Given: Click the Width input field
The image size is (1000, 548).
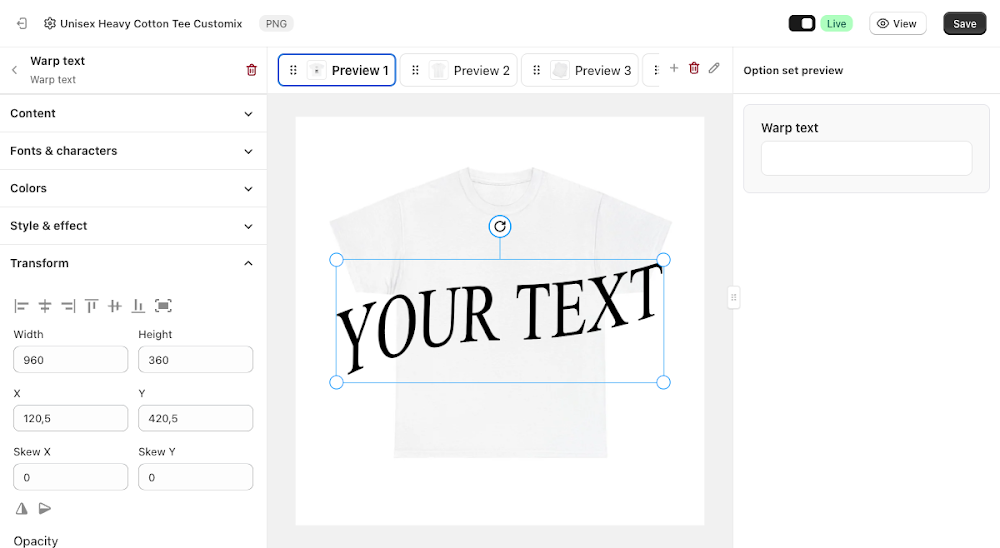Looking at the screenshot, I should 71,360.
